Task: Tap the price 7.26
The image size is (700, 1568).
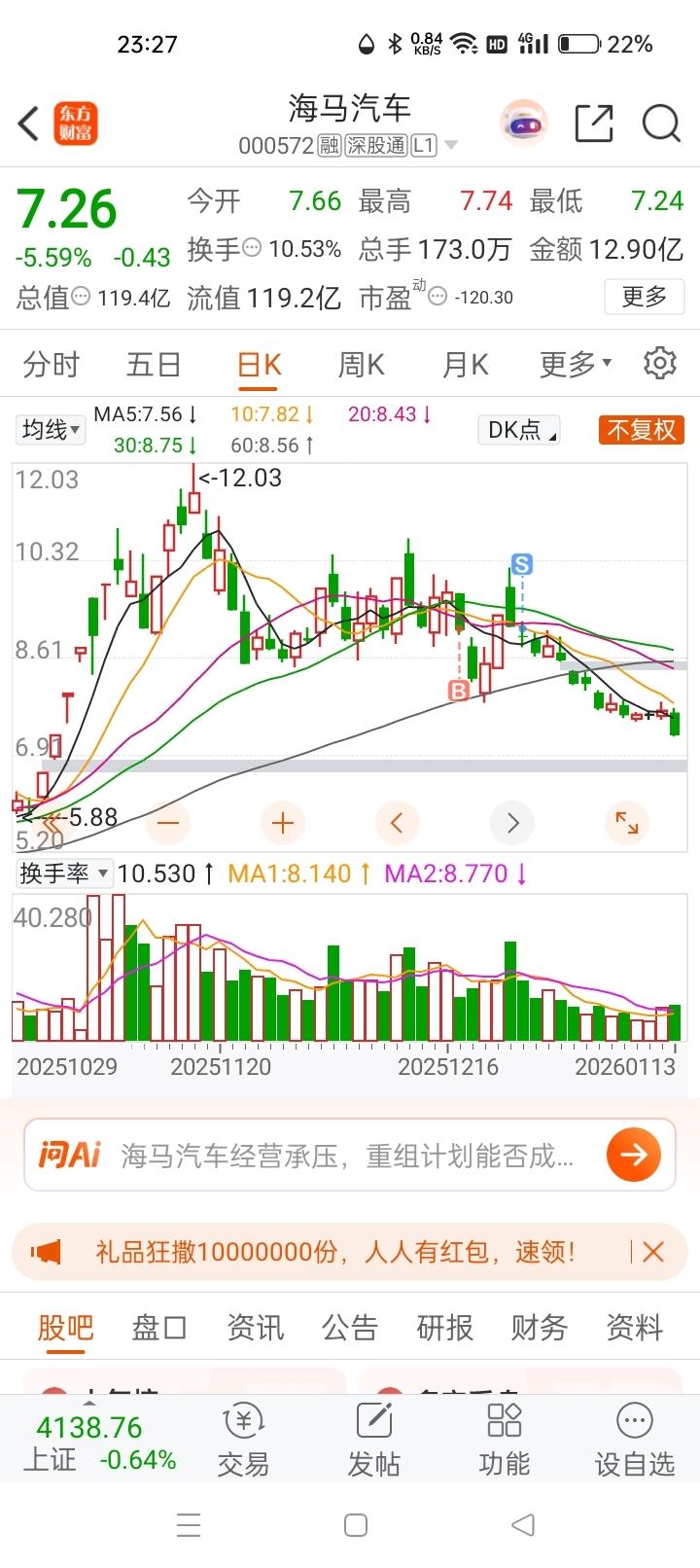Action: pyautogui.click(x=66, y=209)
